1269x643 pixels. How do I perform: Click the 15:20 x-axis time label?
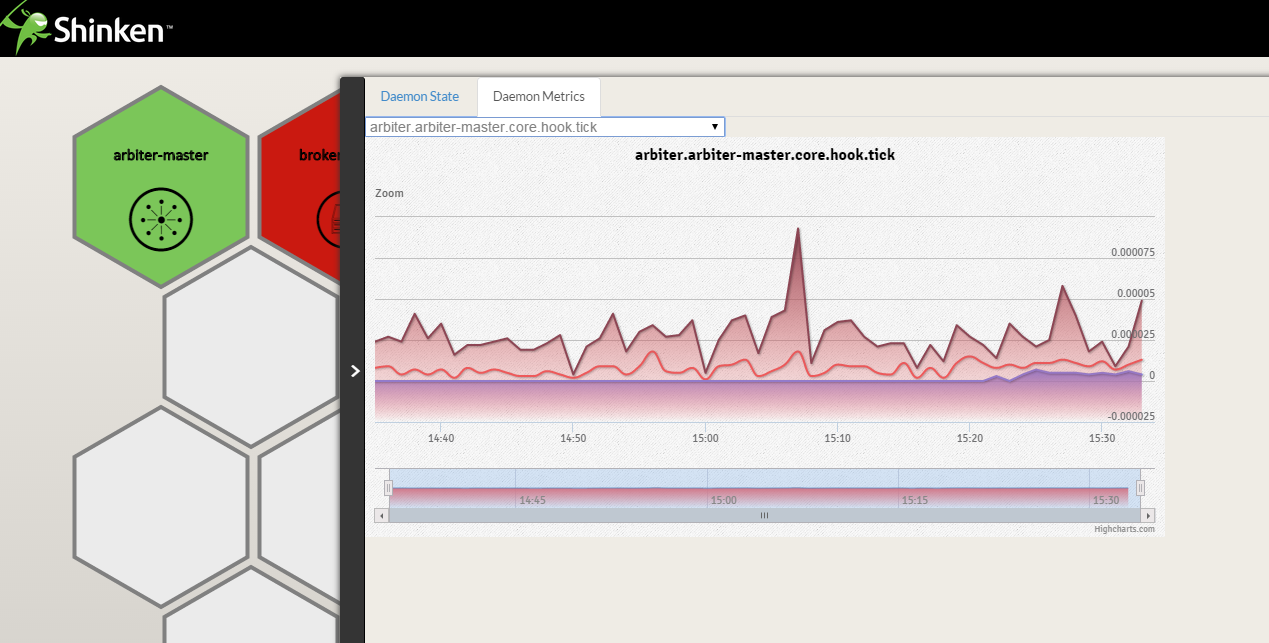(x=970, y=438)
